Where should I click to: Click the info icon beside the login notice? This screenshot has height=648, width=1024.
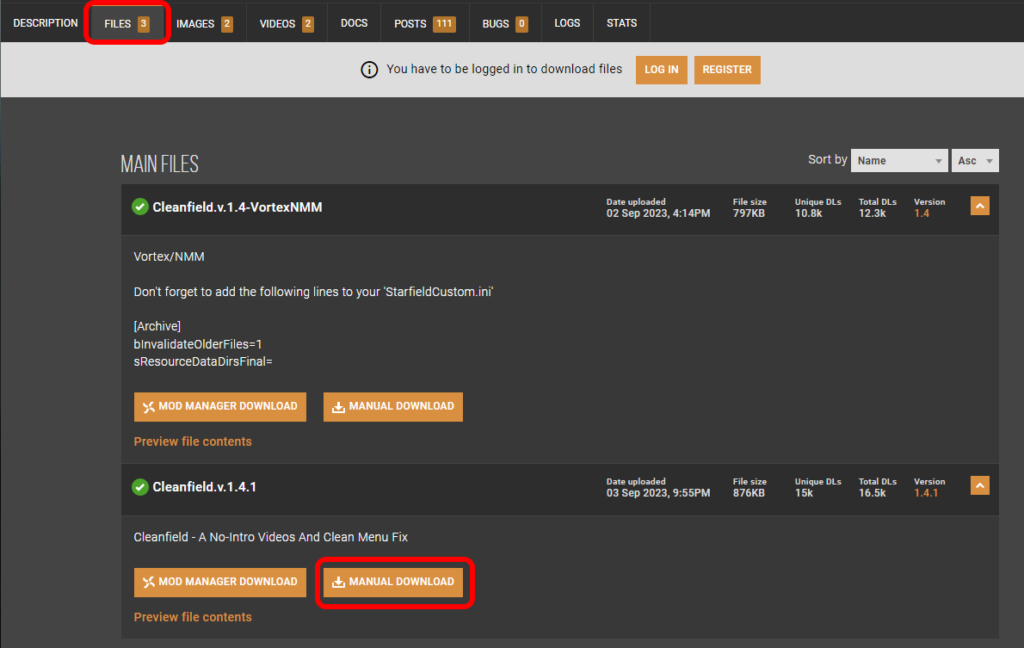coord(369,69)
